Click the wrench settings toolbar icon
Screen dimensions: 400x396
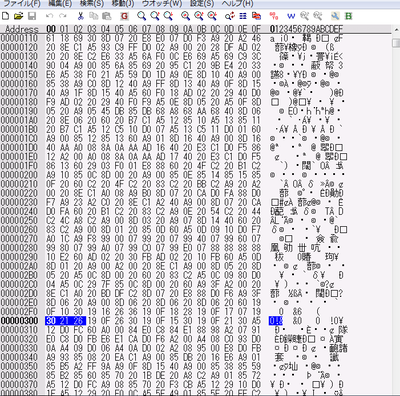(x=335, y=16)
